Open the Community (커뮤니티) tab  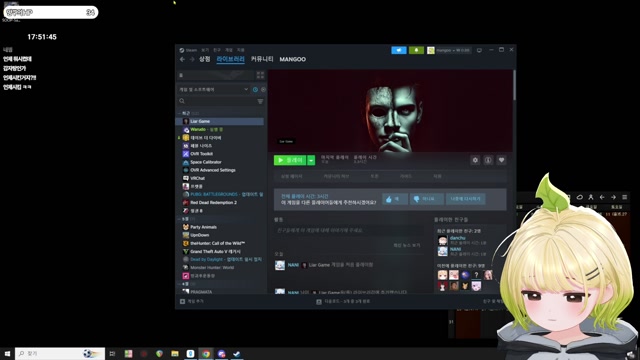(262, 59)
